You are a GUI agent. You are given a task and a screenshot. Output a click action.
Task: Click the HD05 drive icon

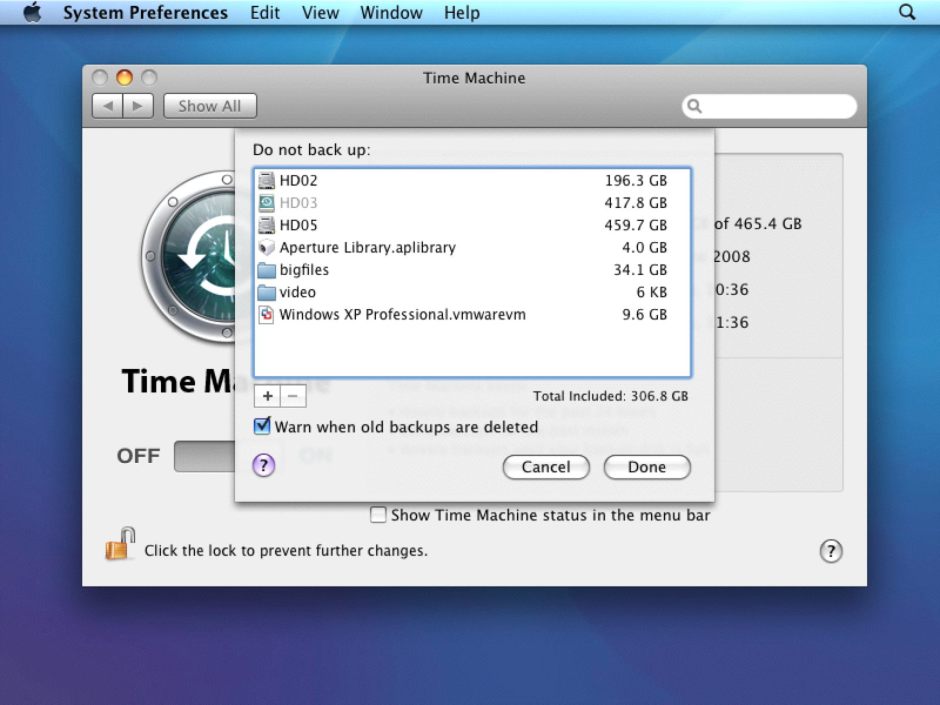pos(265,225)
